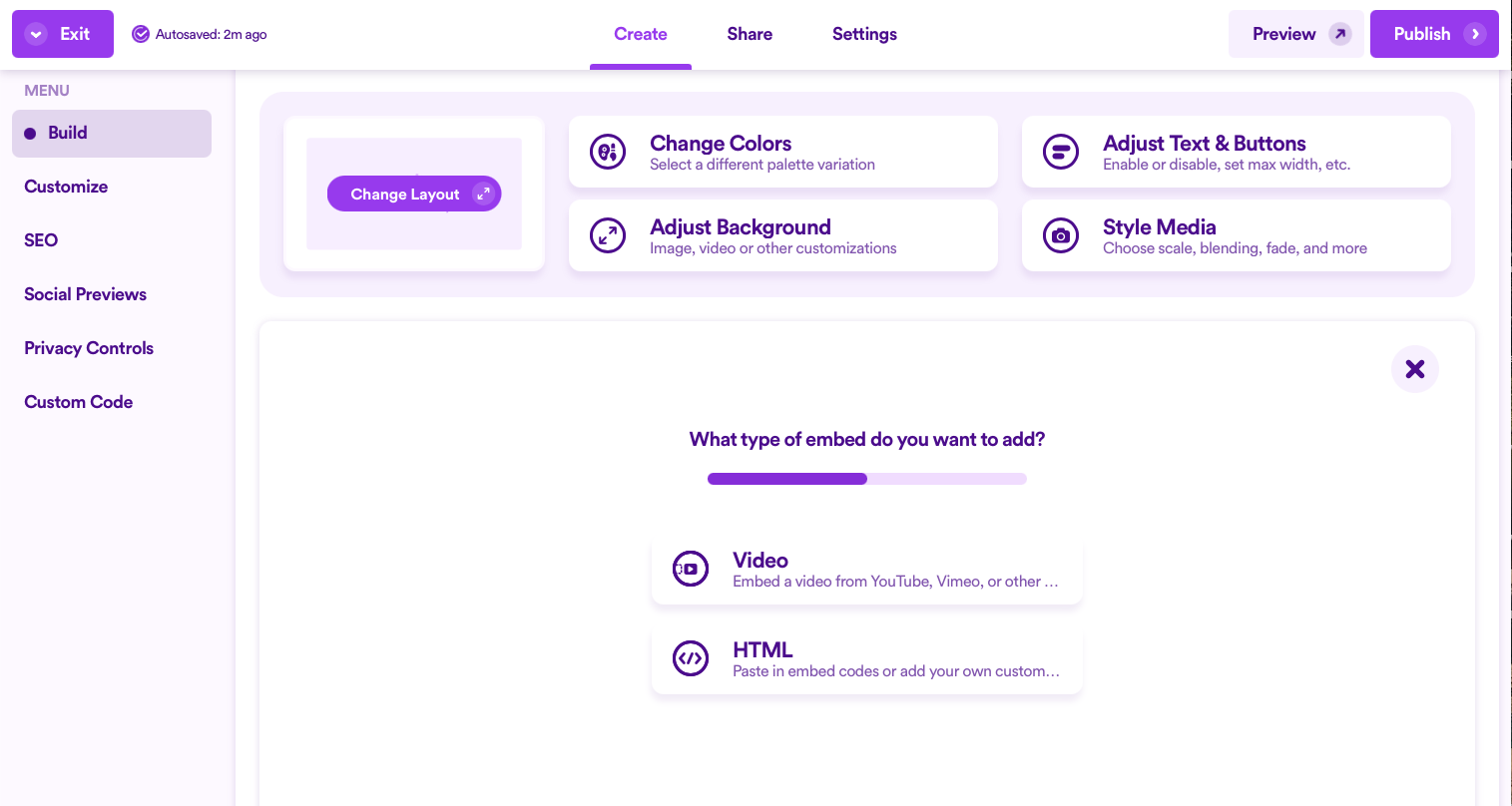Viewport: 1512px width, 806px height.
Task: Click the Adjust Background expand-arrows icon
Action: (x=608, y=235)
